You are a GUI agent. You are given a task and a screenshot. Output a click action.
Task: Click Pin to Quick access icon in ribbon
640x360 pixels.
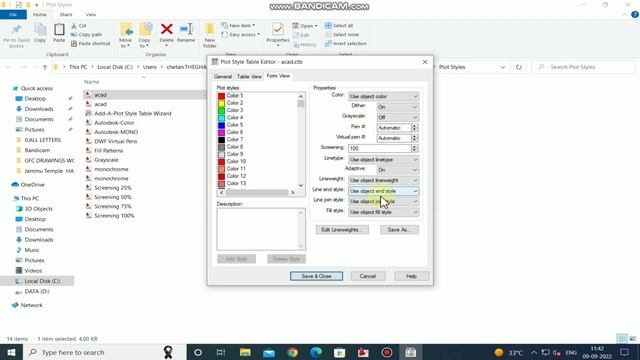pyautogui.click(x=16, y=30)
